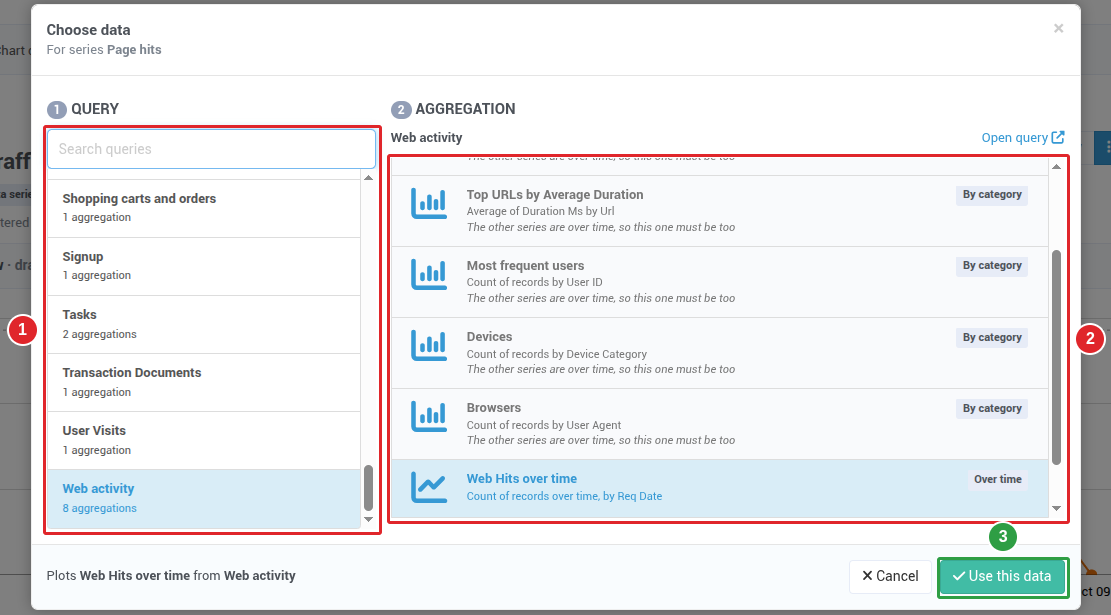
Task: Click the aggregation list scrollbar thumb
Action: 1056,357
